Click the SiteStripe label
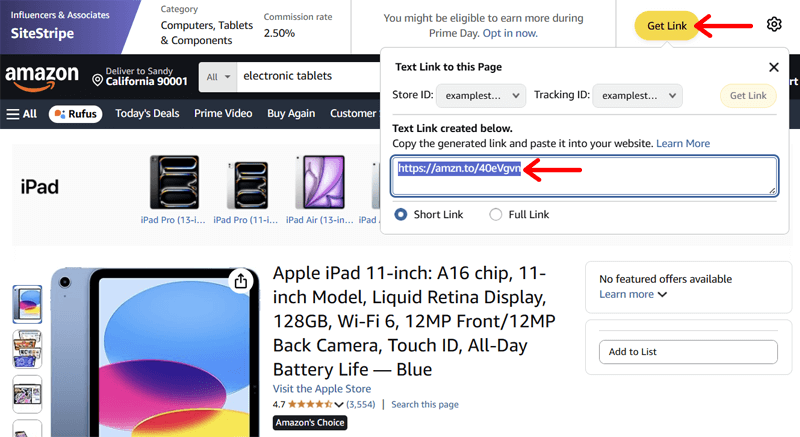The image size is (800, 437). coord(42,34)
